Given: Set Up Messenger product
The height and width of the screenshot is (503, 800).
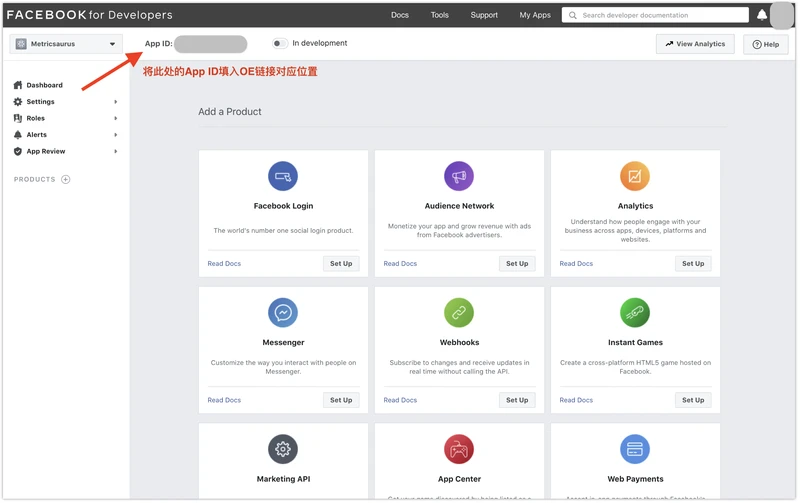Looking at the screenshot, I should (341, 400).
